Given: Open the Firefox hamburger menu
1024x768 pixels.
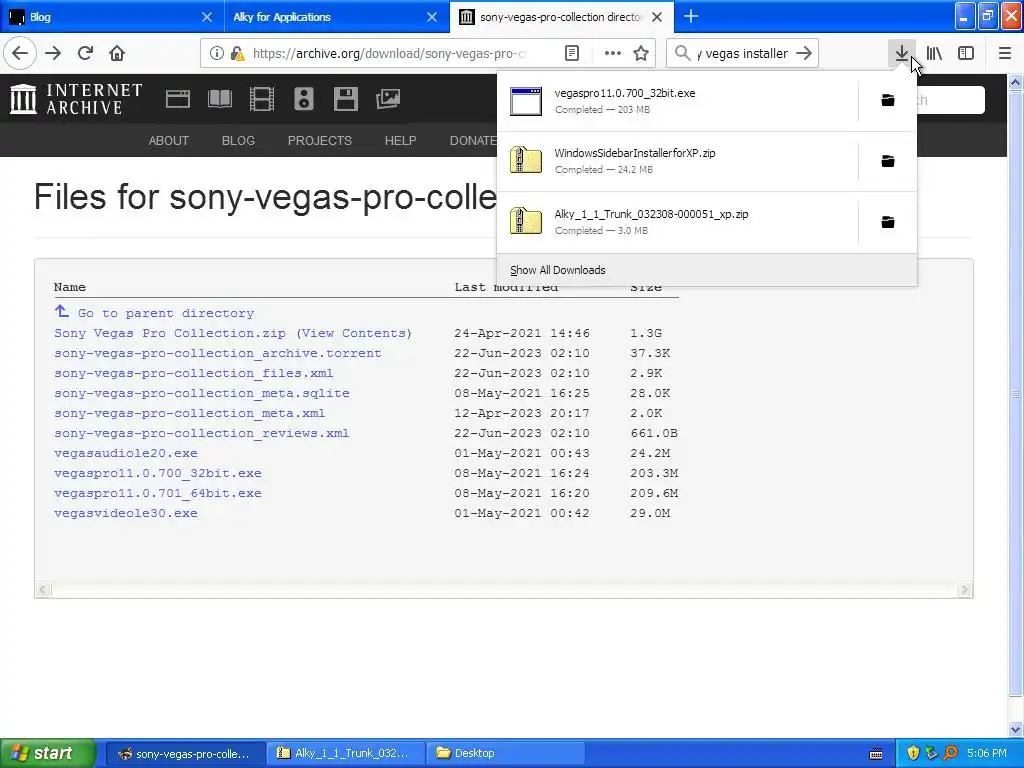Looking at the screenshot, I should (1005, 54).
